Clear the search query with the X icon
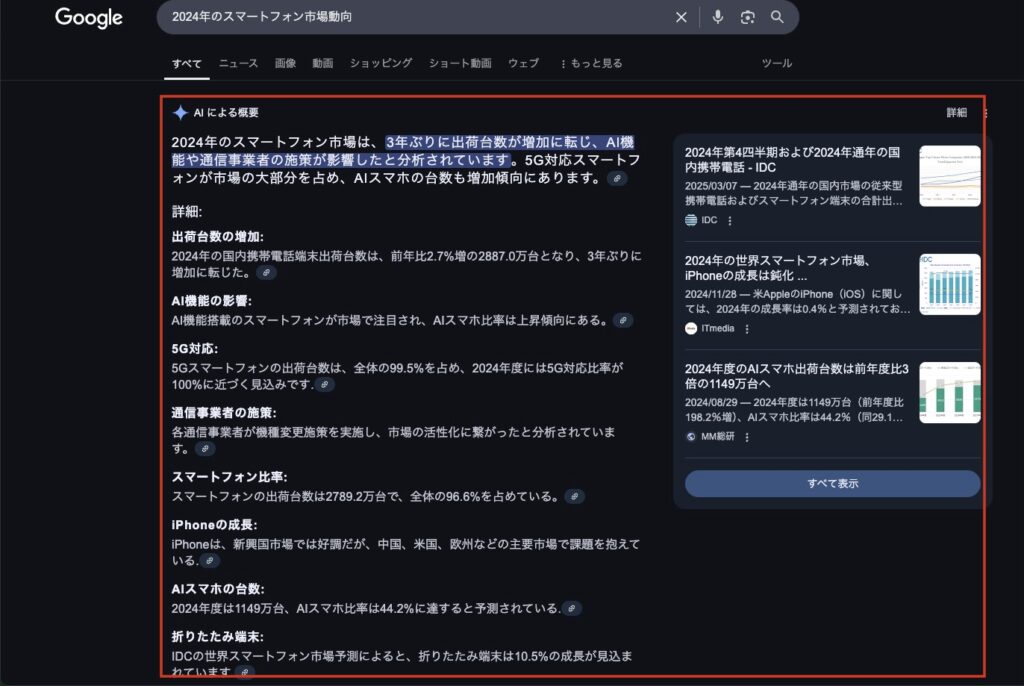This screenshot has height=686, width=1024. (x=681, y=17)
